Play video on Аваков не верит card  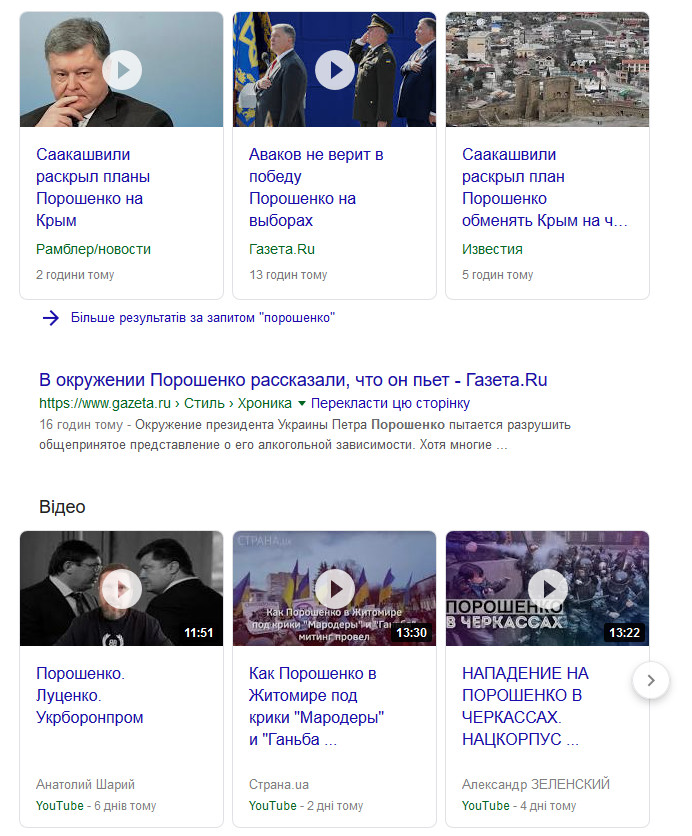pos(335,70)
